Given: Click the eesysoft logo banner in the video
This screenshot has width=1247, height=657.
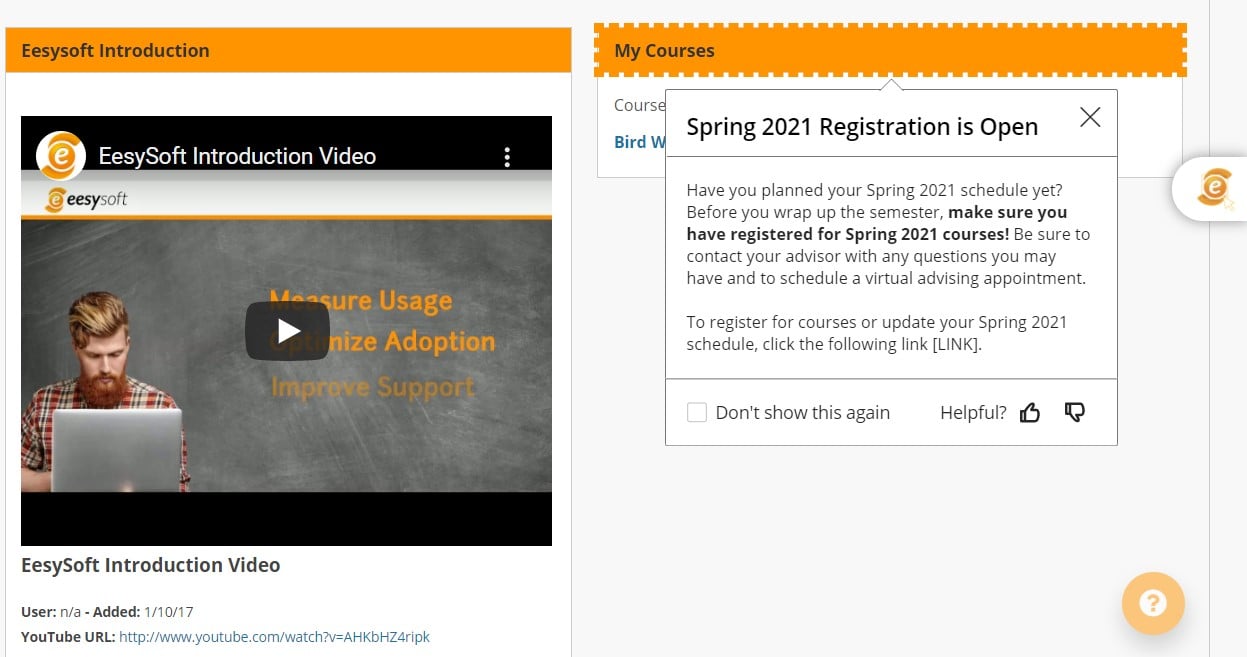Looking at the screenshot, I should point(86,199).
